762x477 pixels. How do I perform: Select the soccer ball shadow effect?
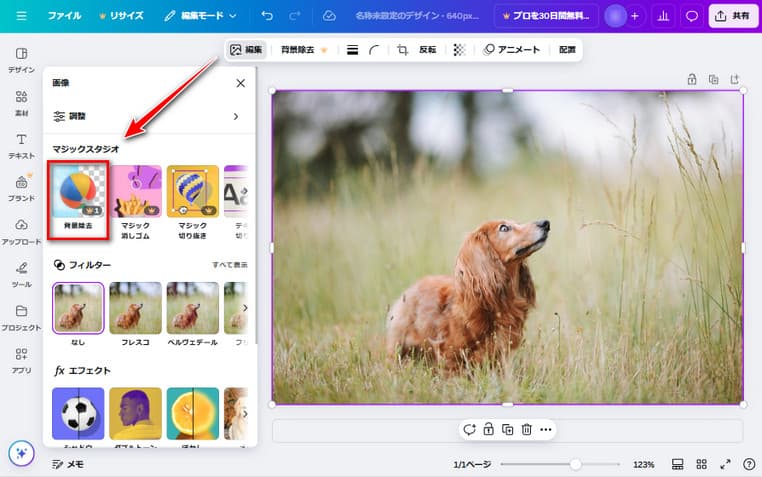[78, 413]
